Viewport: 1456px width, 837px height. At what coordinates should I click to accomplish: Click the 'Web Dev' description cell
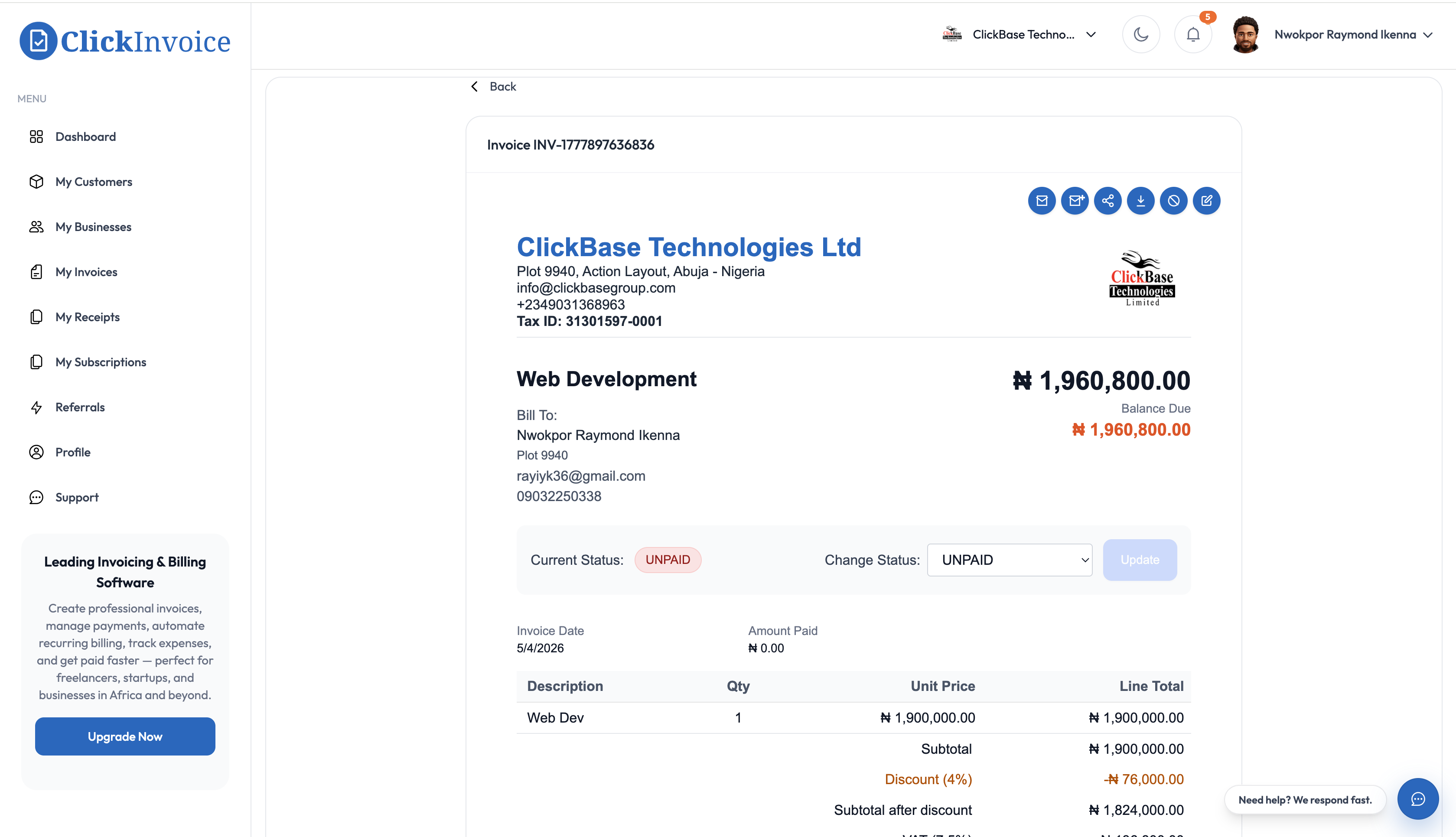pos(555,717)
